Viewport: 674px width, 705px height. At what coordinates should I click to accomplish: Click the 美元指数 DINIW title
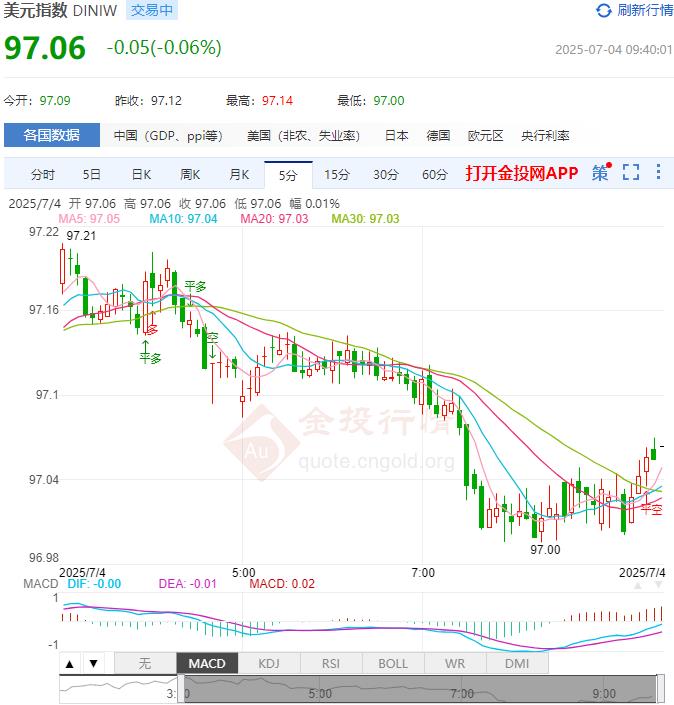(x=60, y=10)
